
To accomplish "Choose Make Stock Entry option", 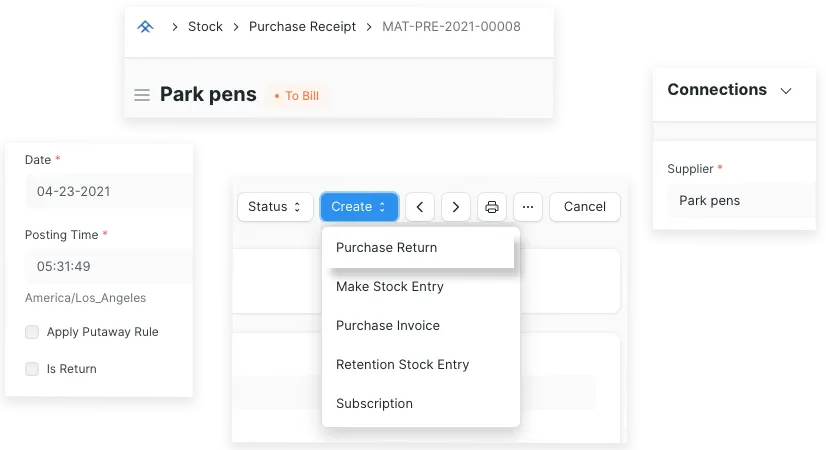I will 389,287.
